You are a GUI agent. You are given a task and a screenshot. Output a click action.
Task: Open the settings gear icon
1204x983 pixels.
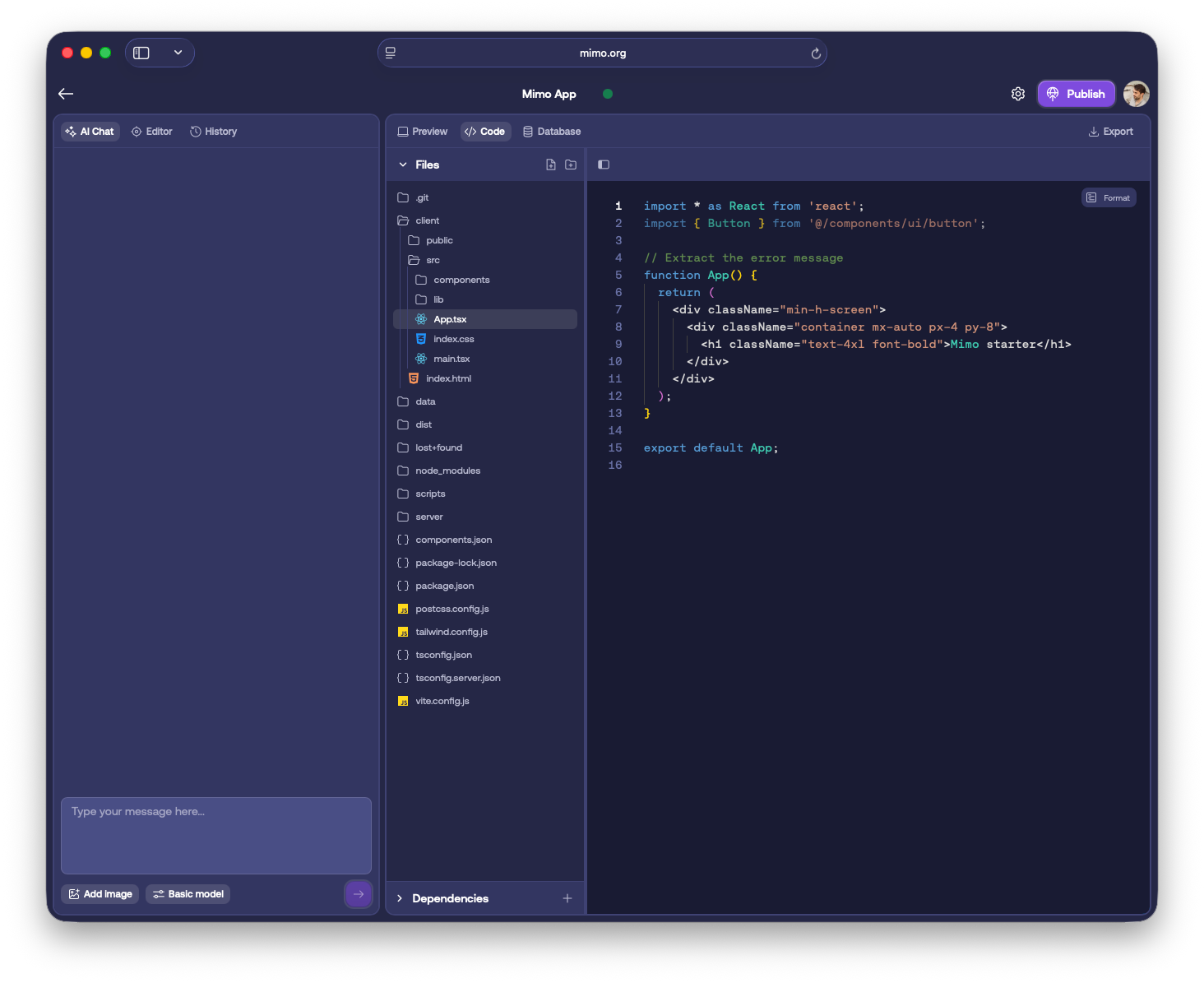click(1018, 94)
